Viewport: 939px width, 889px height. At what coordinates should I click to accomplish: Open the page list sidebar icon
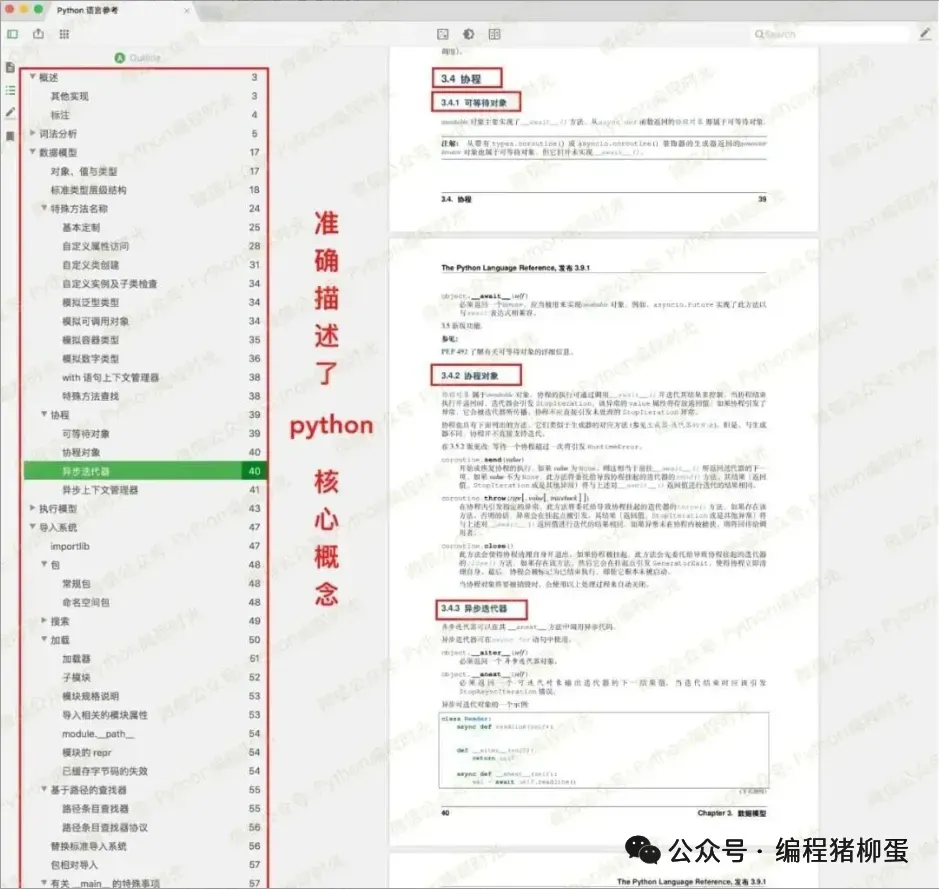click(x=10, y=67)
